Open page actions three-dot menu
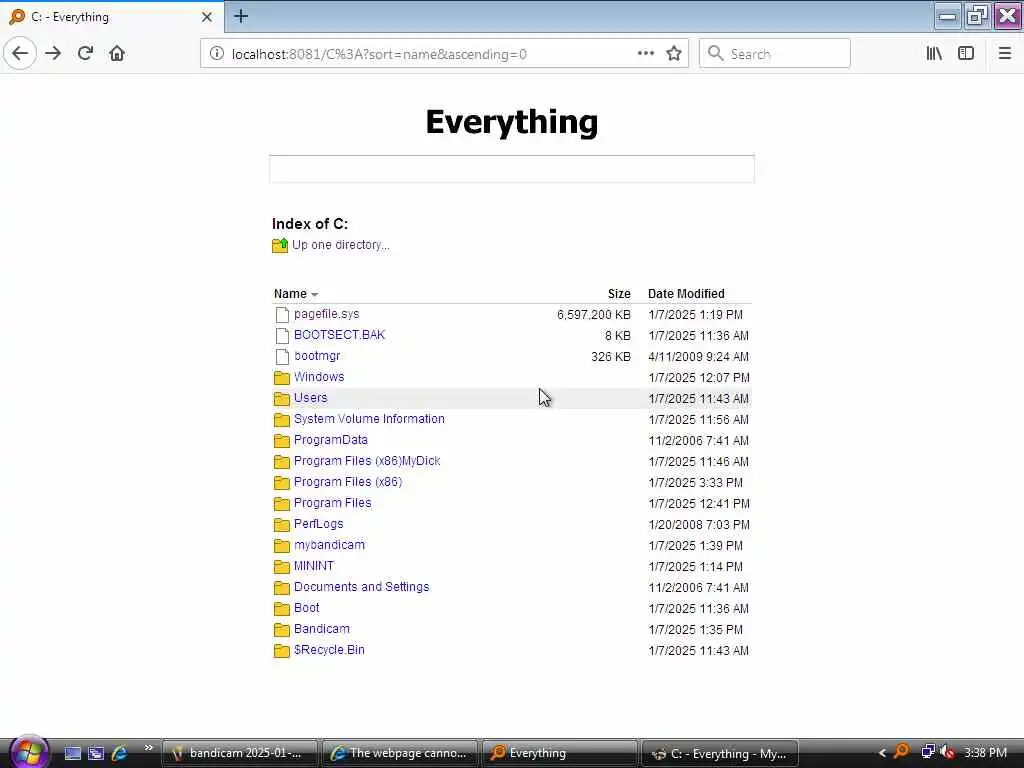Viewport: 1024px width, 768px height. pos(646,54)
